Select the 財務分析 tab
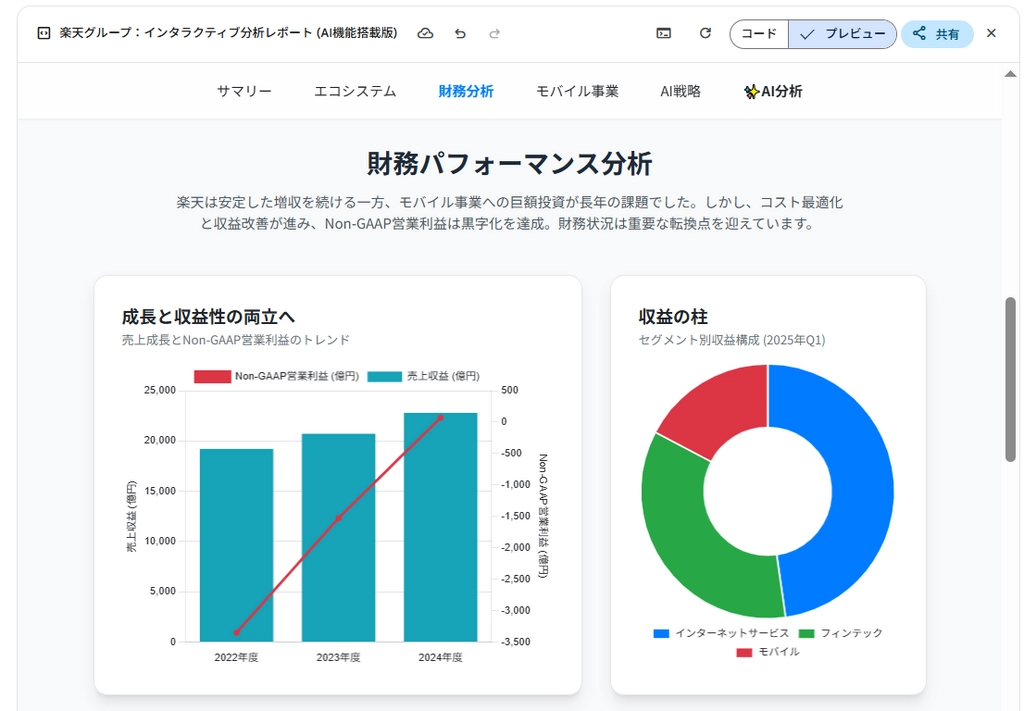This screenshot has width=1024, height=711. pyautogui.click(x=466, y=91)
